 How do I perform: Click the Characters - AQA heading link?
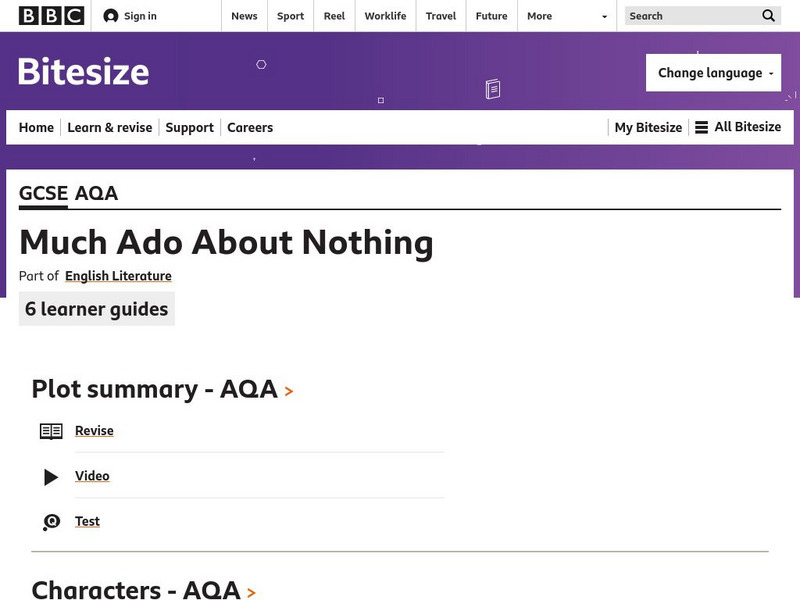click(136, 590)
